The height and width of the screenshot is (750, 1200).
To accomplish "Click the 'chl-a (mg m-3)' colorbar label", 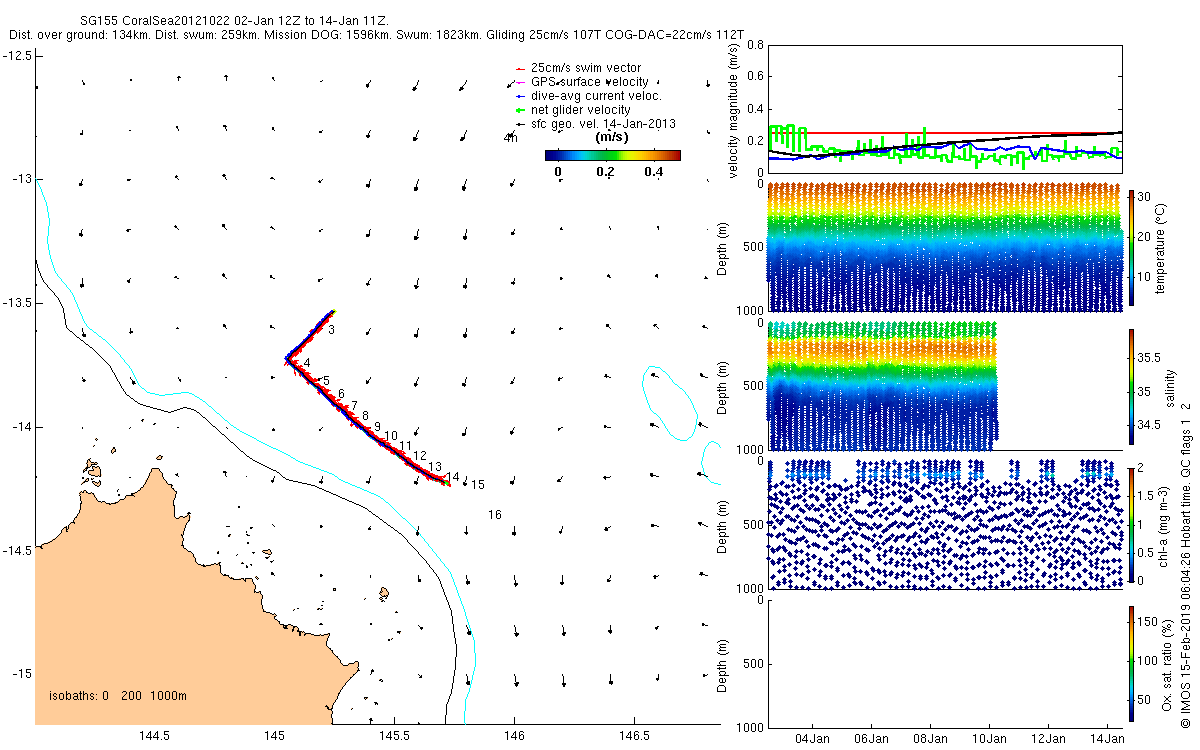I will [x=1164, y=525].
